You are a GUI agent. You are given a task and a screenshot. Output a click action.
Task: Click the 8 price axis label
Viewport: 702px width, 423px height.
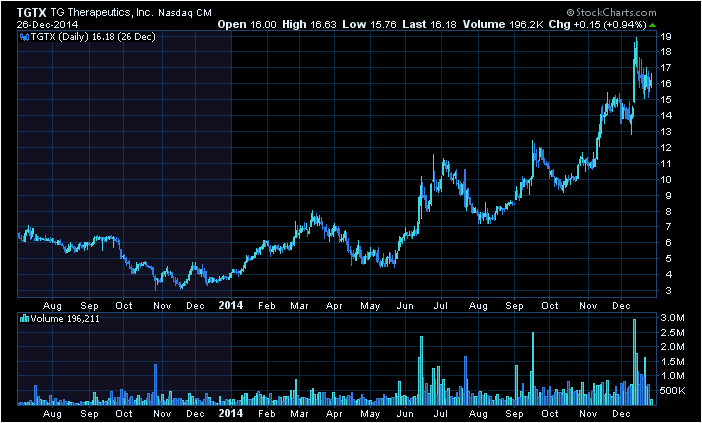(668, 211)
